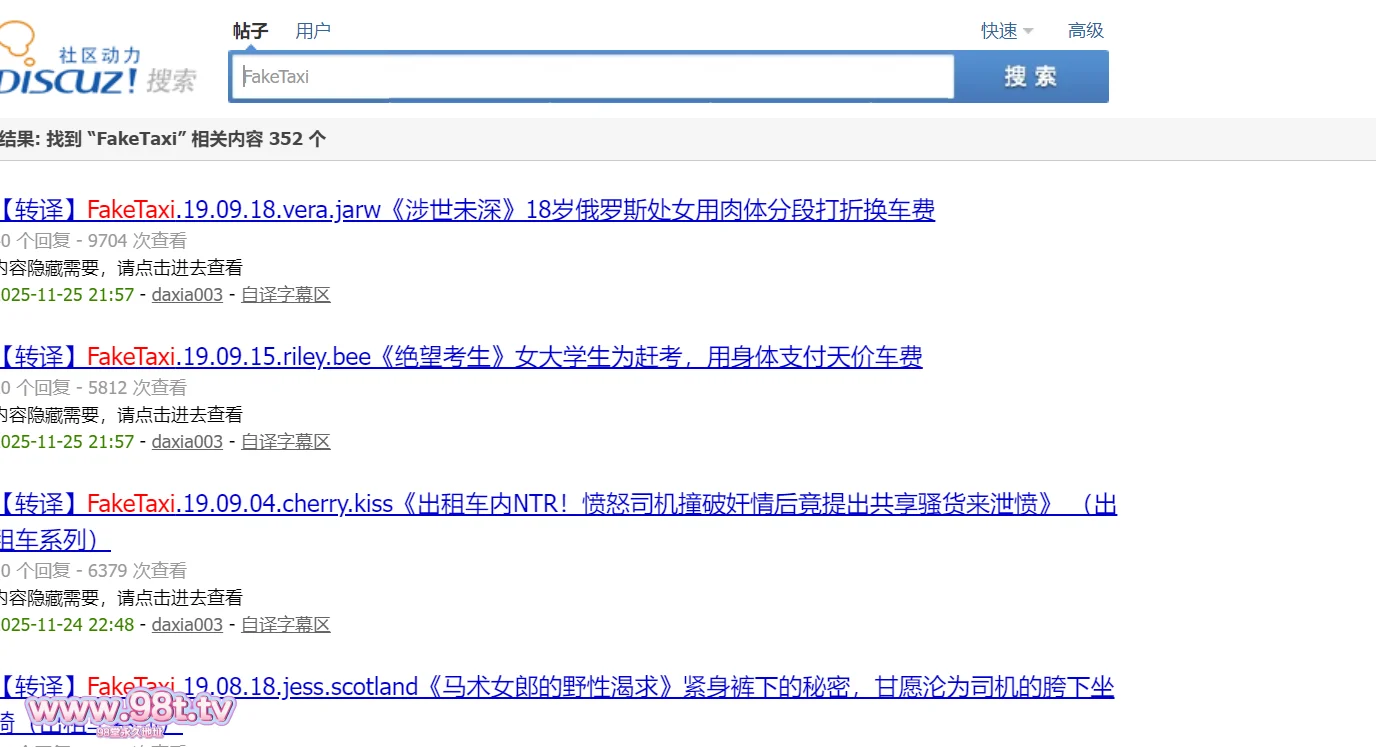The width and height of the screenshot is (1376, 747).
Task: Click the 98t.tv watermark logo
Action: (x=130, y=712)
